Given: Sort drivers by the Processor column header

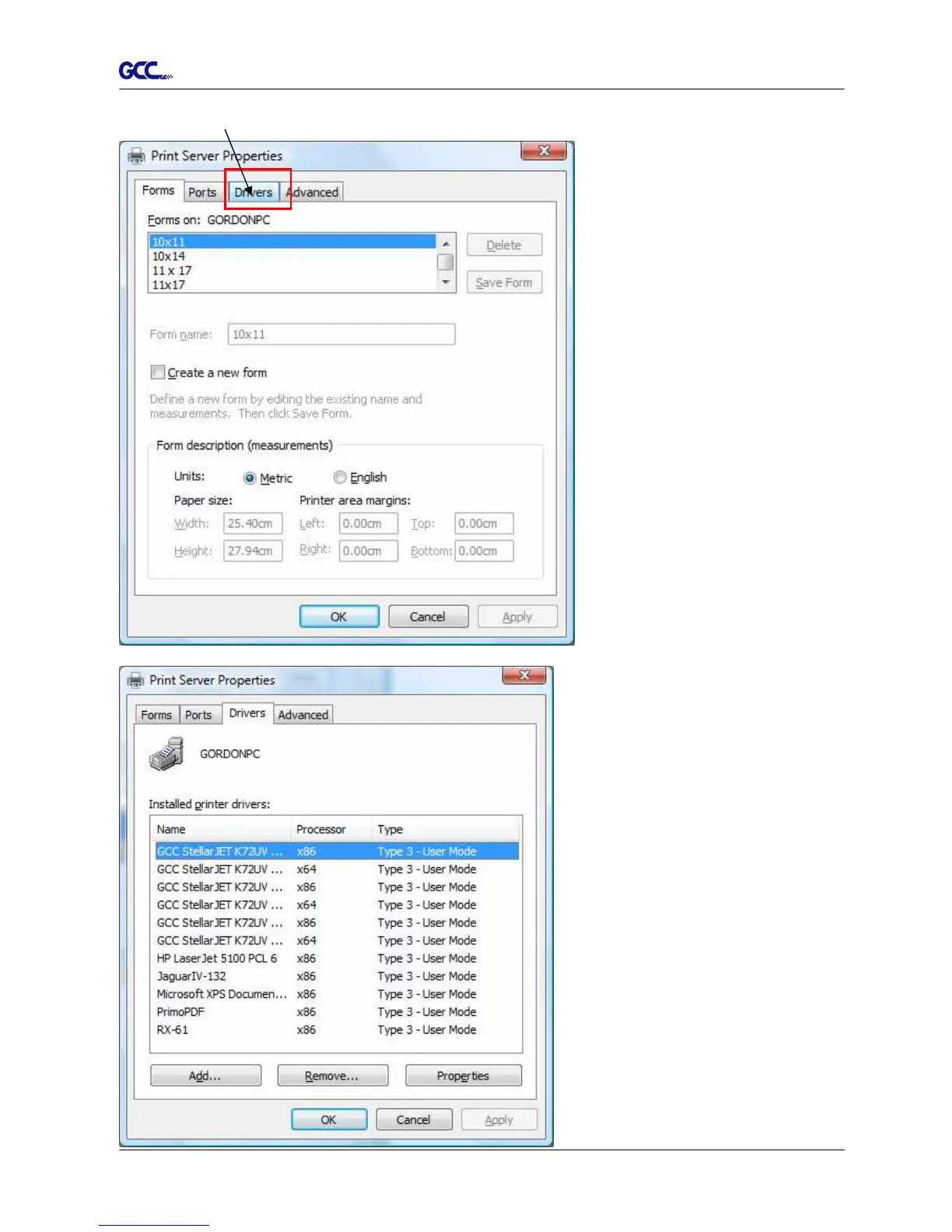Looking at the screenshot, I should [x=331, y=829].
